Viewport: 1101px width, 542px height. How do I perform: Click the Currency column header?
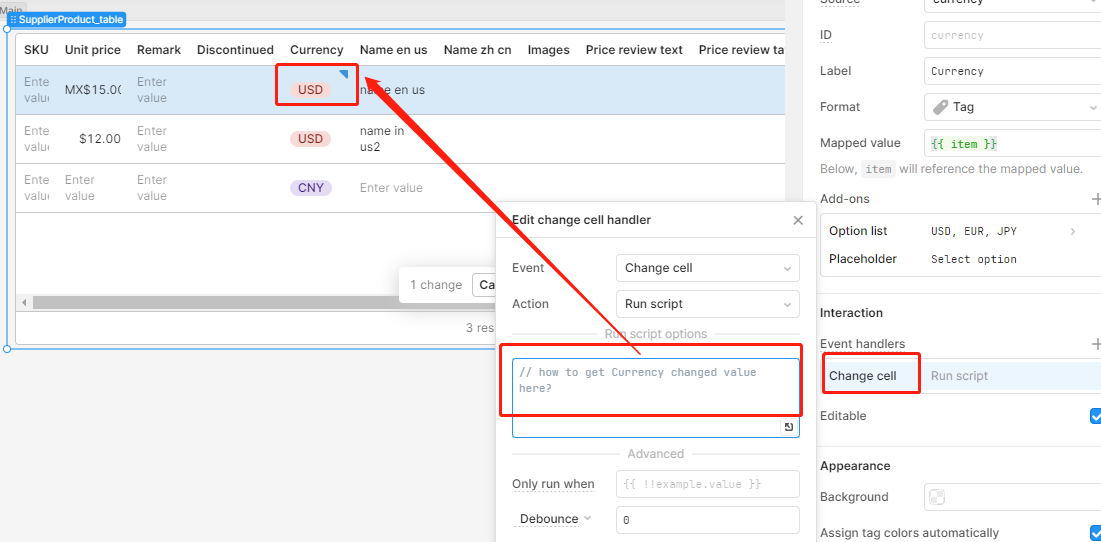(x=317, y=50)
